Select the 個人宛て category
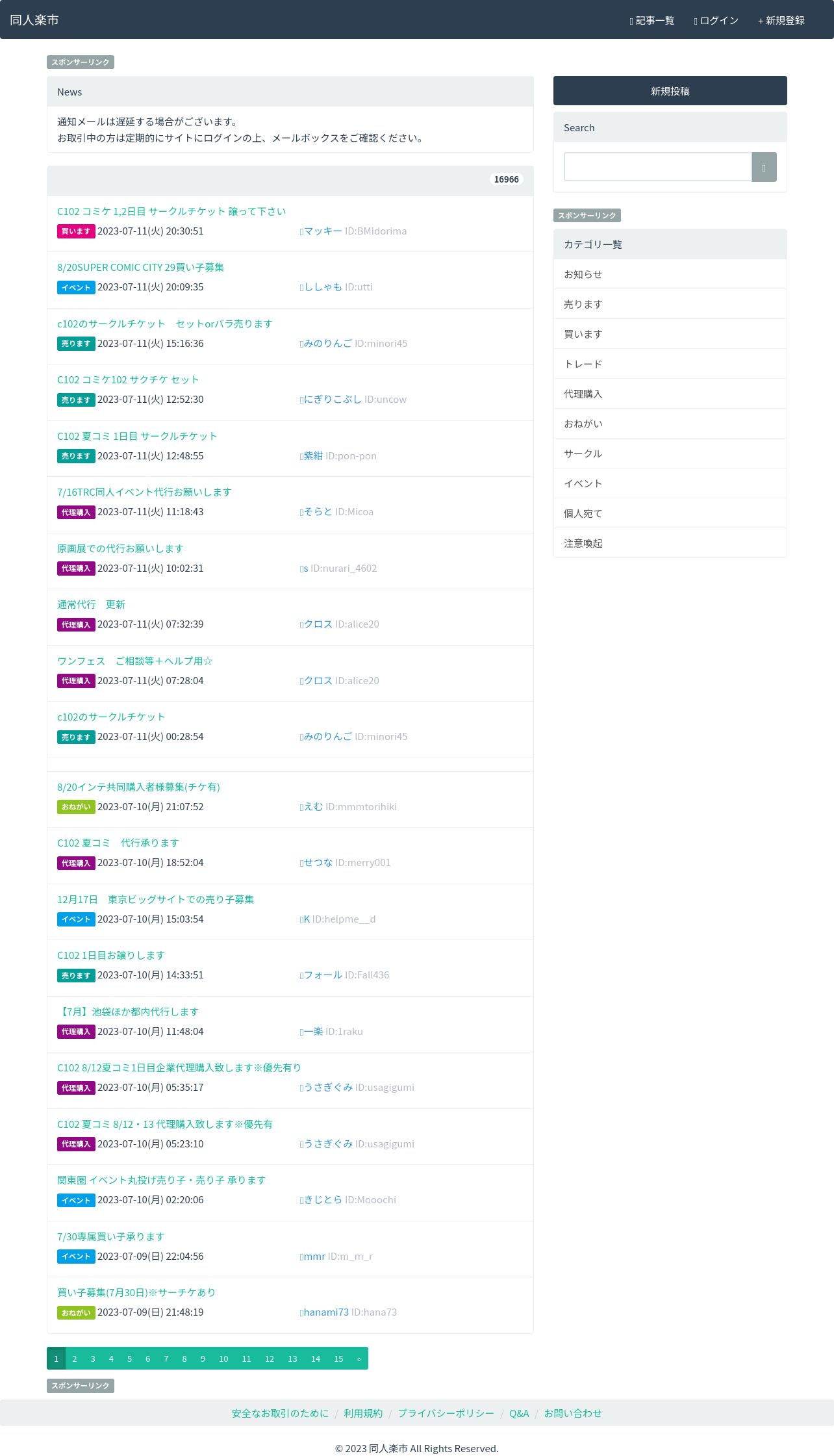Image resolution: width=834 pixels, height=1456 pixels. click(x=670, y=513)
